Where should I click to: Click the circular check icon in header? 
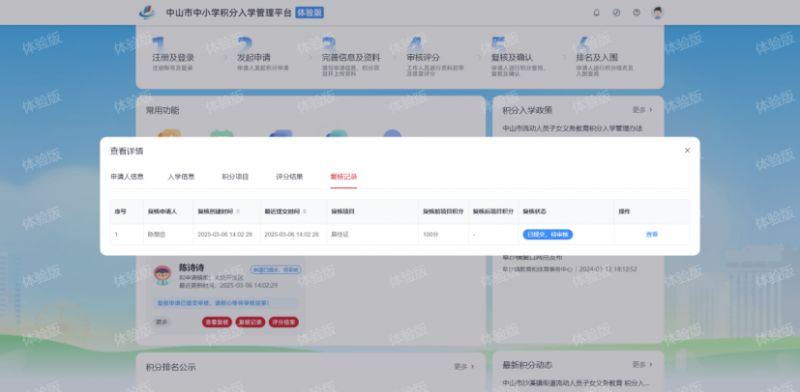pyautogui.click(x=616, y=13)
